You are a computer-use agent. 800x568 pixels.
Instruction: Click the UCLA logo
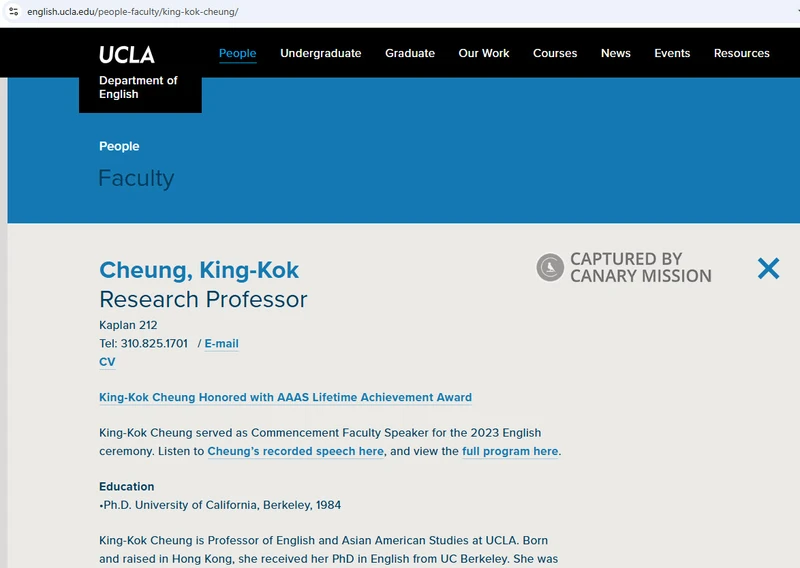tap(127, 55)
